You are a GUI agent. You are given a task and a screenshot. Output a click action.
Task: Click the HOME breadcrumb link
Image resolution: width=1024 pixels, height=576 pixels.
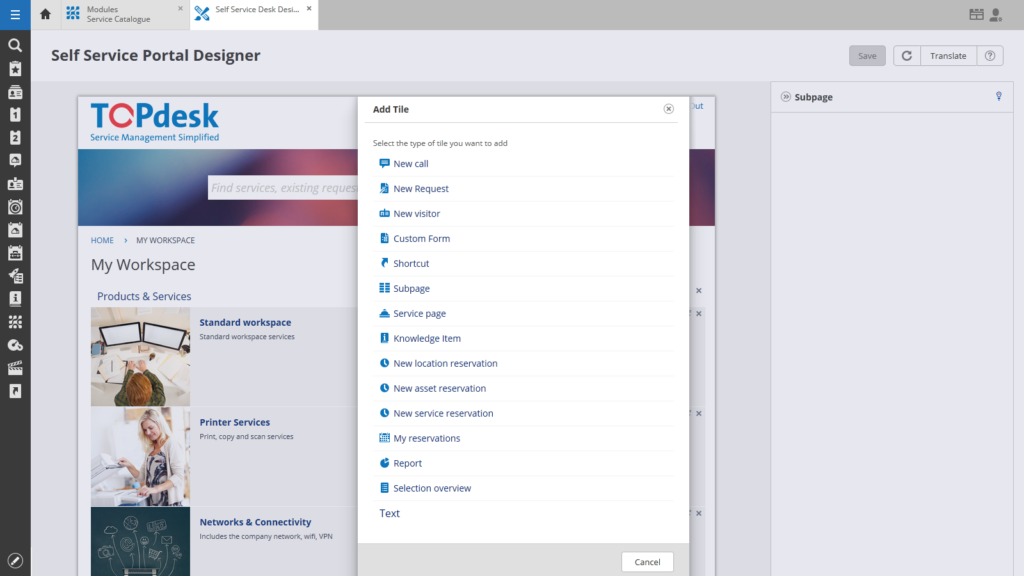click(x=102, y=240)
